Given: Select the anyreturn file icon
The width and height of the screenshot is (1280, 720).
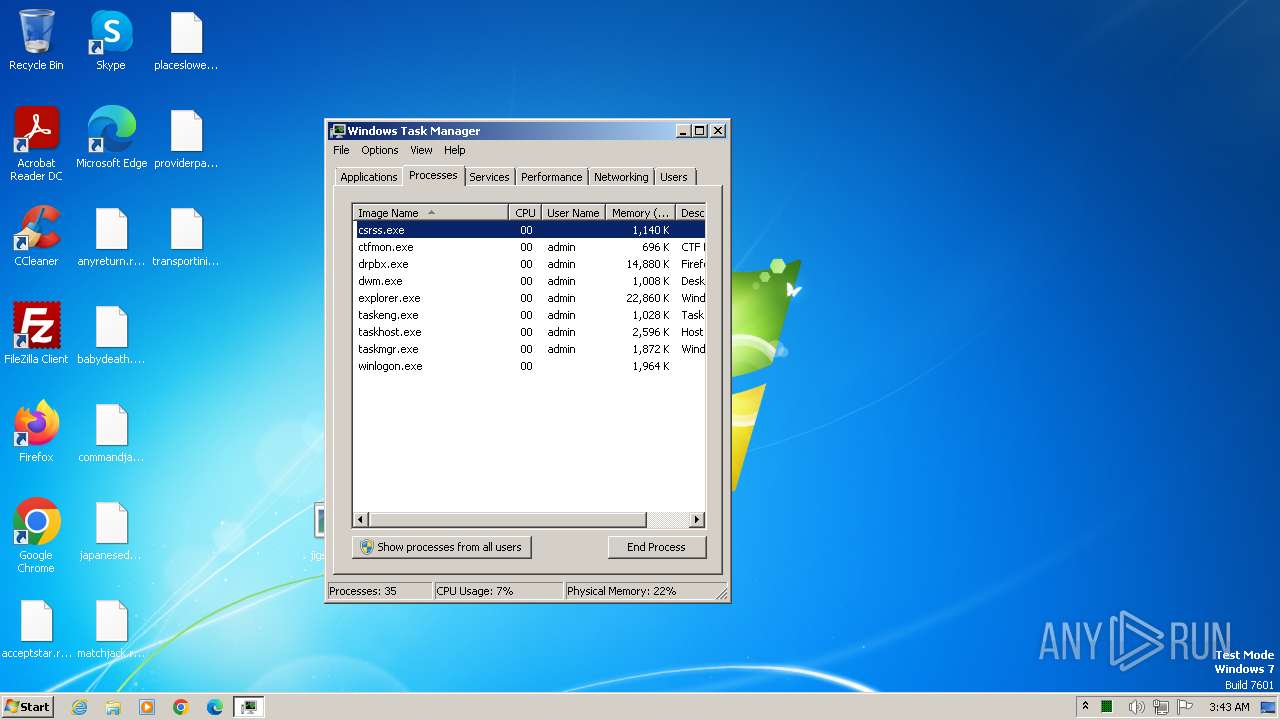Looking at the screenshot, I should (111, 236).
